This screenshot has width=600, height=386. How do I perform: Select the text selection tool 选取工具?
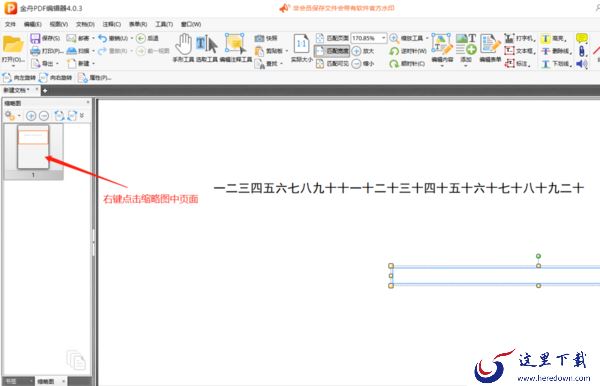coord(207,48)
